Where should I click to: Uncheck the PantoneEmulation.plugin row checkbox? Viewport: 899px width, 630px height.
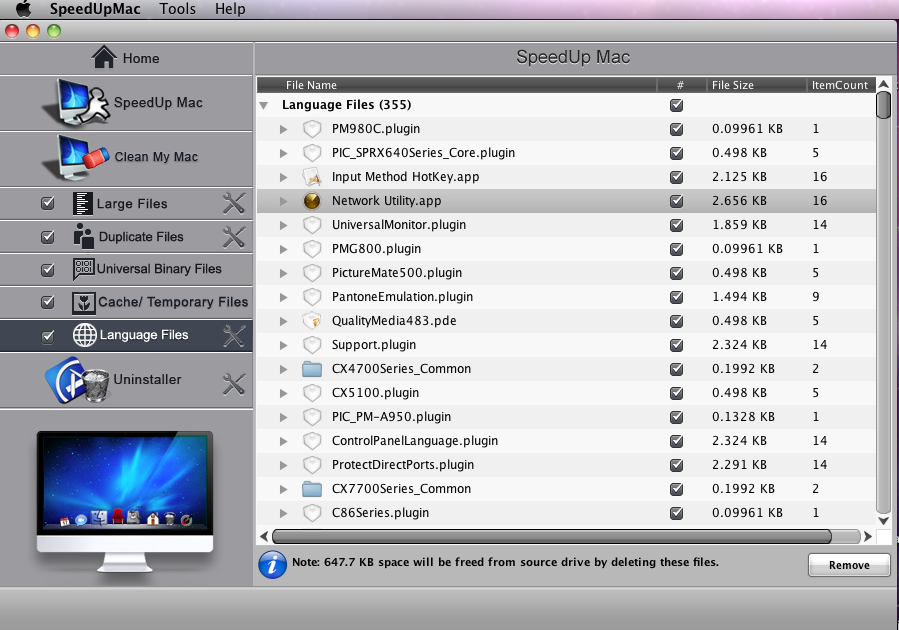677,297
